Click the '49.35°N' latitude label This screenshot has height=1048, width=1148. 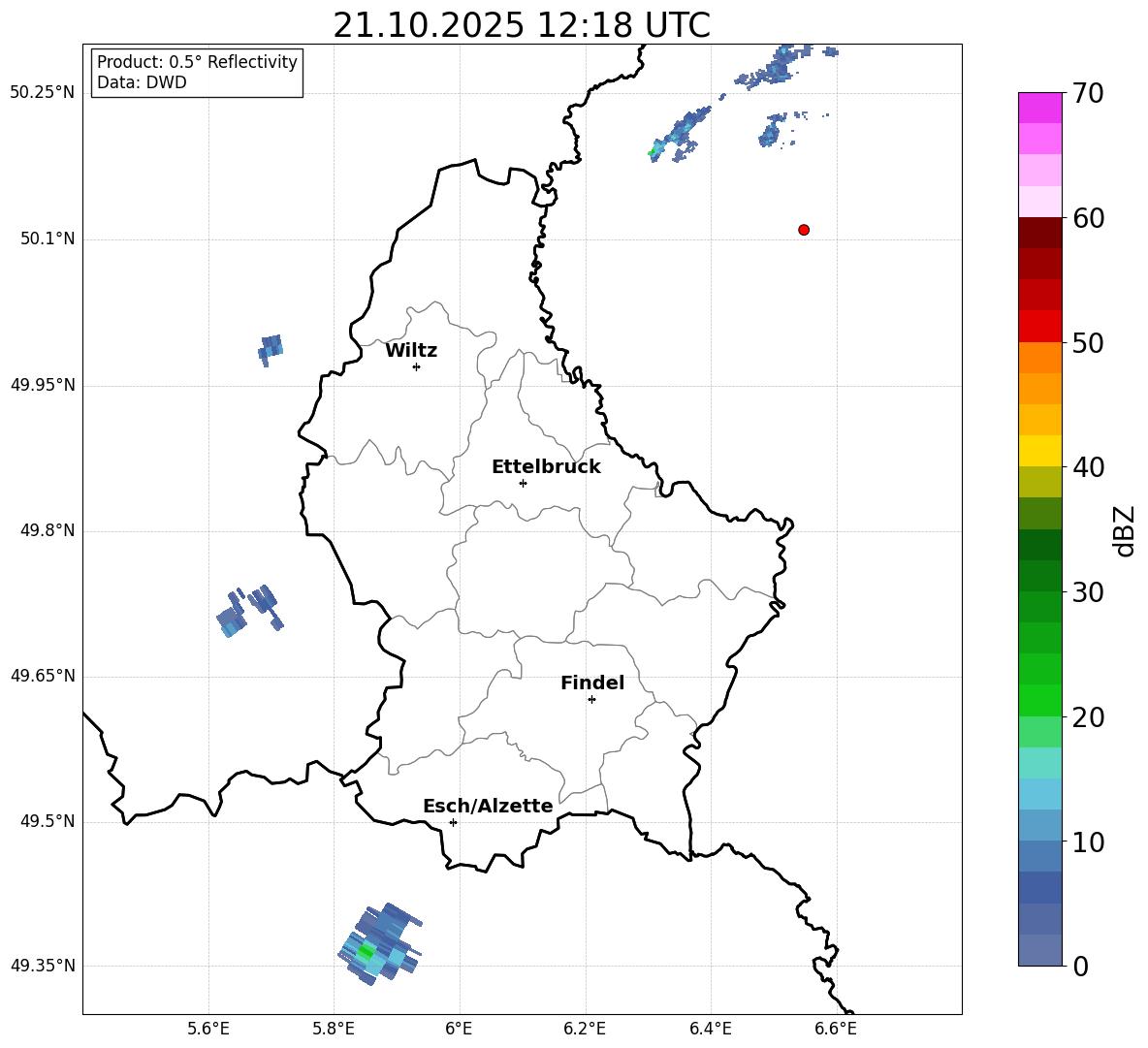click(x=43, y=966)
